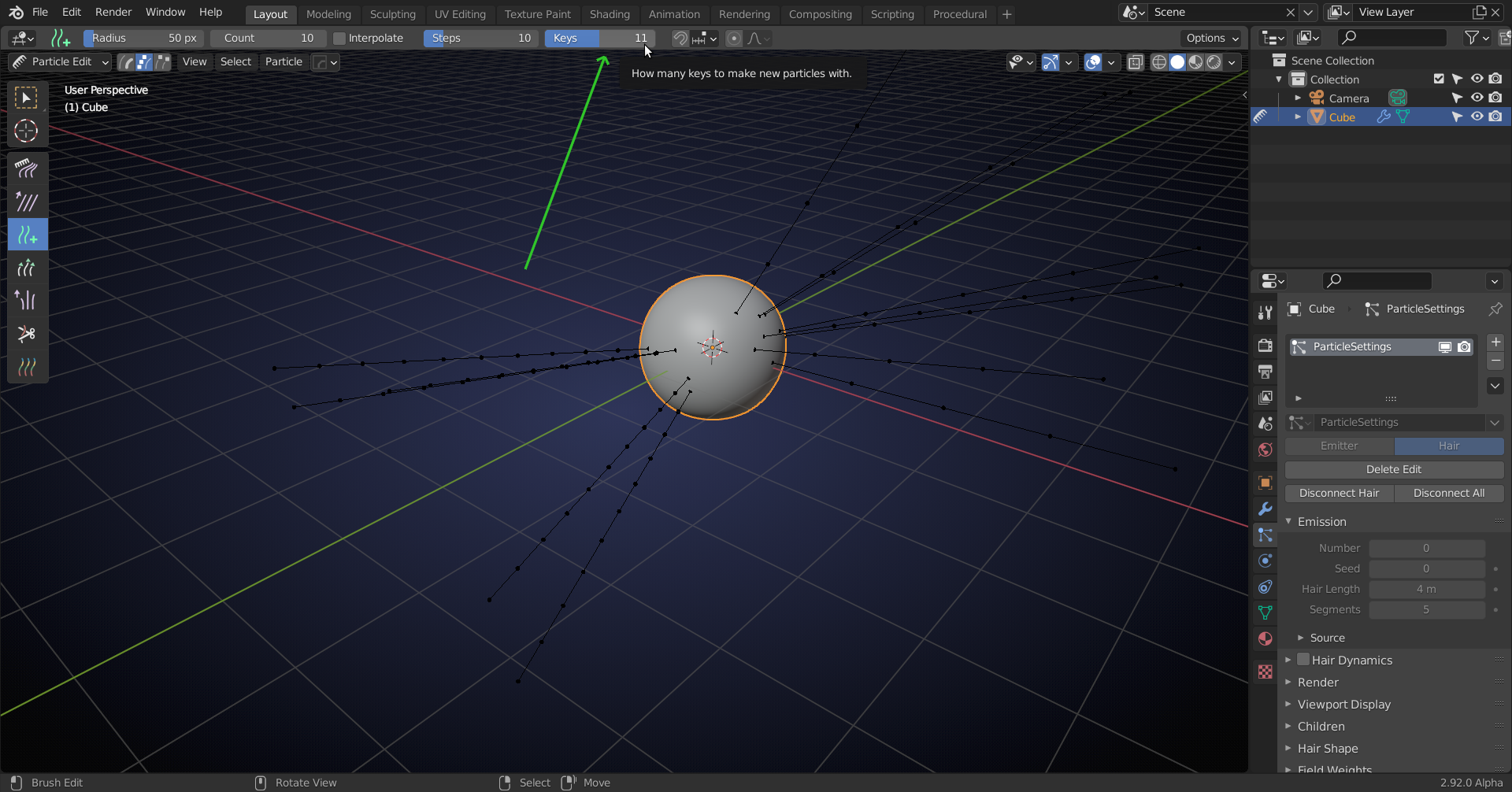Screen dimensions: 1512x792
Task: Switch viewport to Wireframe shading
Action: 1159,62
